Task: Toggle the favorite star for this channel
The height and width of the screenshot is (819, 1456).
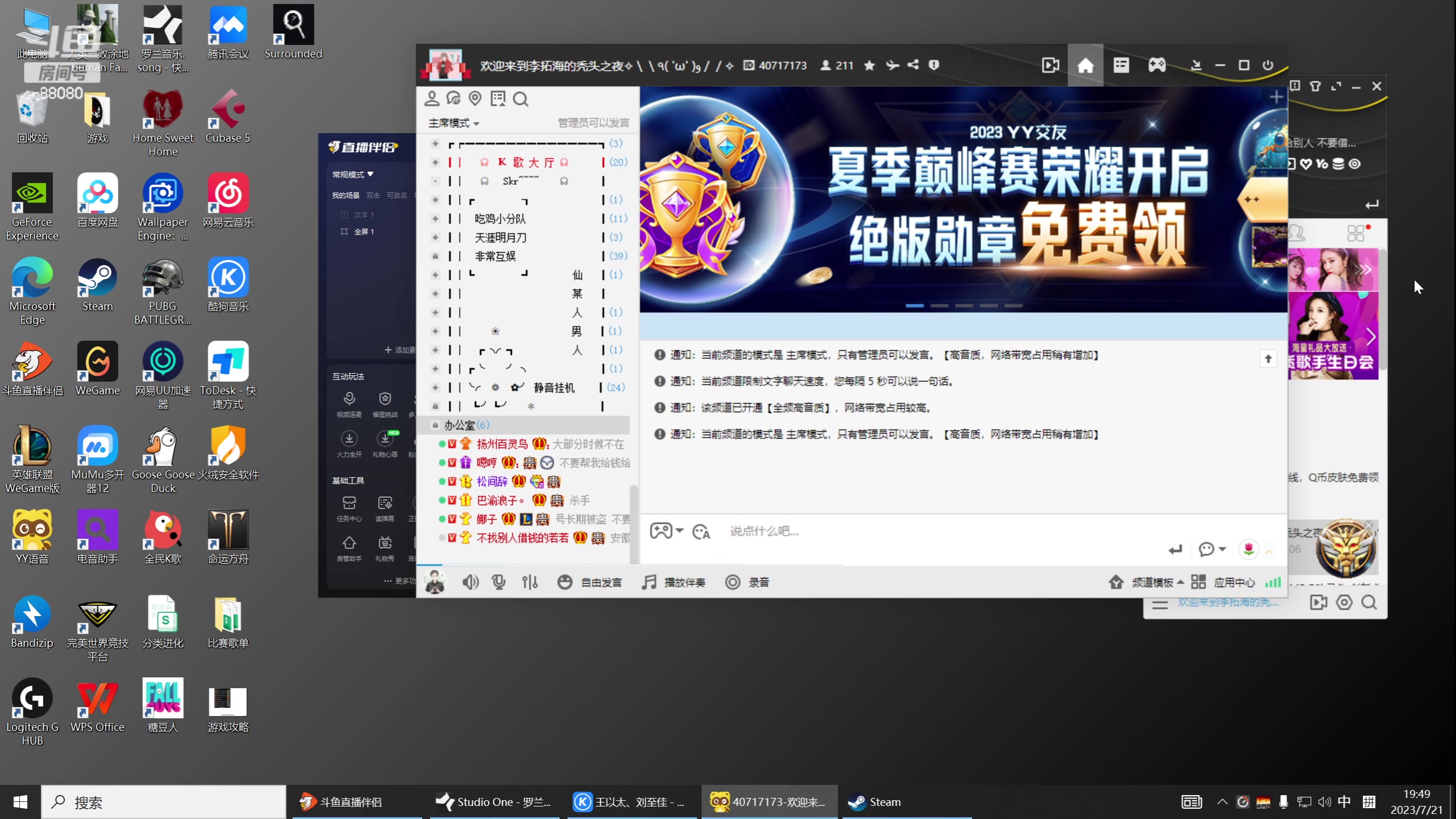Action: [x=869, y=65]
